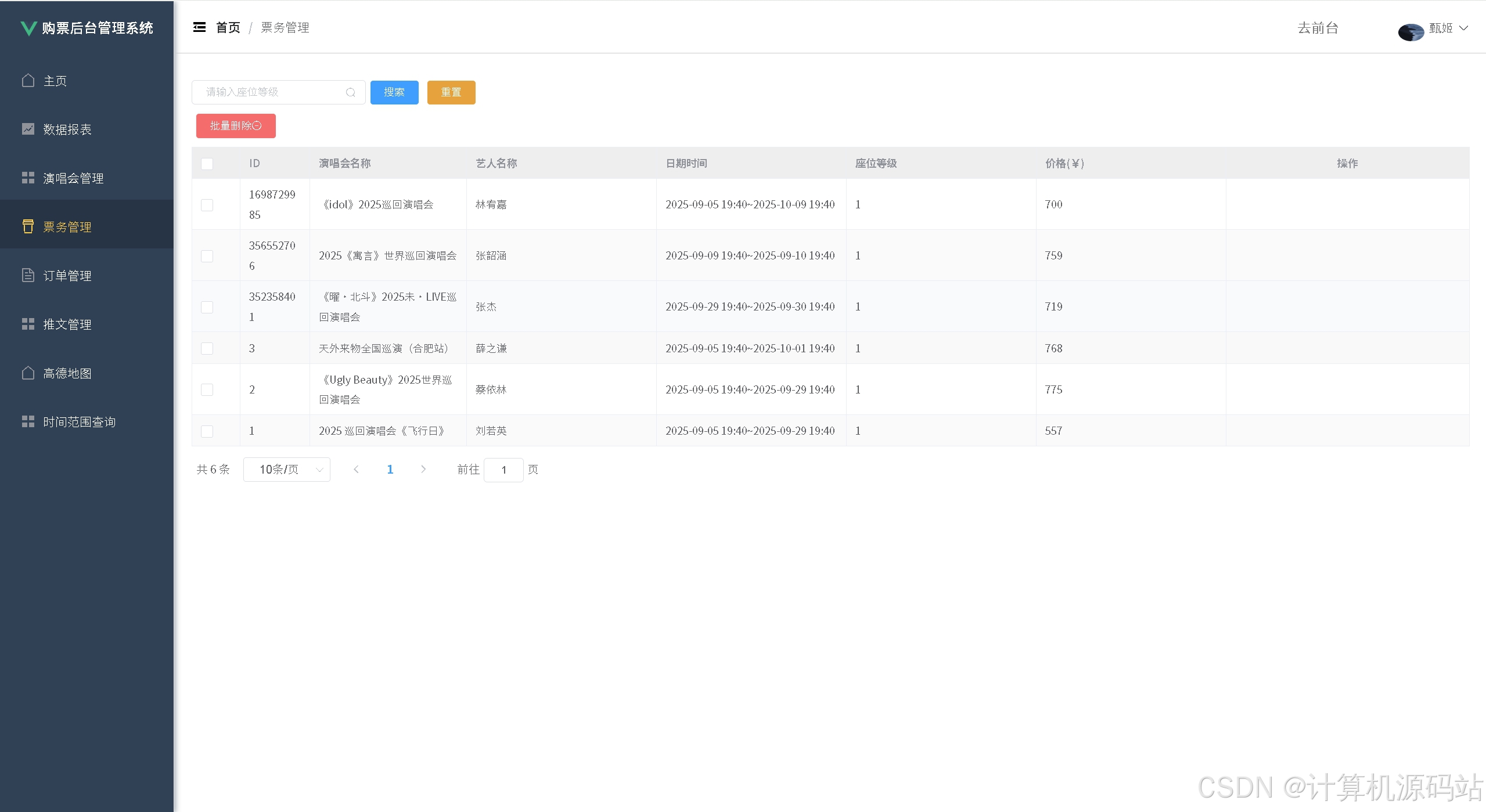Screen dimensions: 1486x812
Task: Click date 2025-09-09 19:40~2025-09-10 19:40
Action: coord(750,255)
